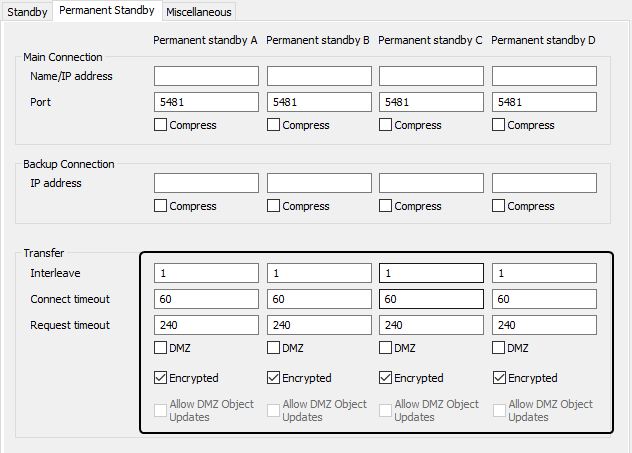The image size is (632, 453).
Task: Select Interleave field for Permanent standby C
Action: (431, 273)
